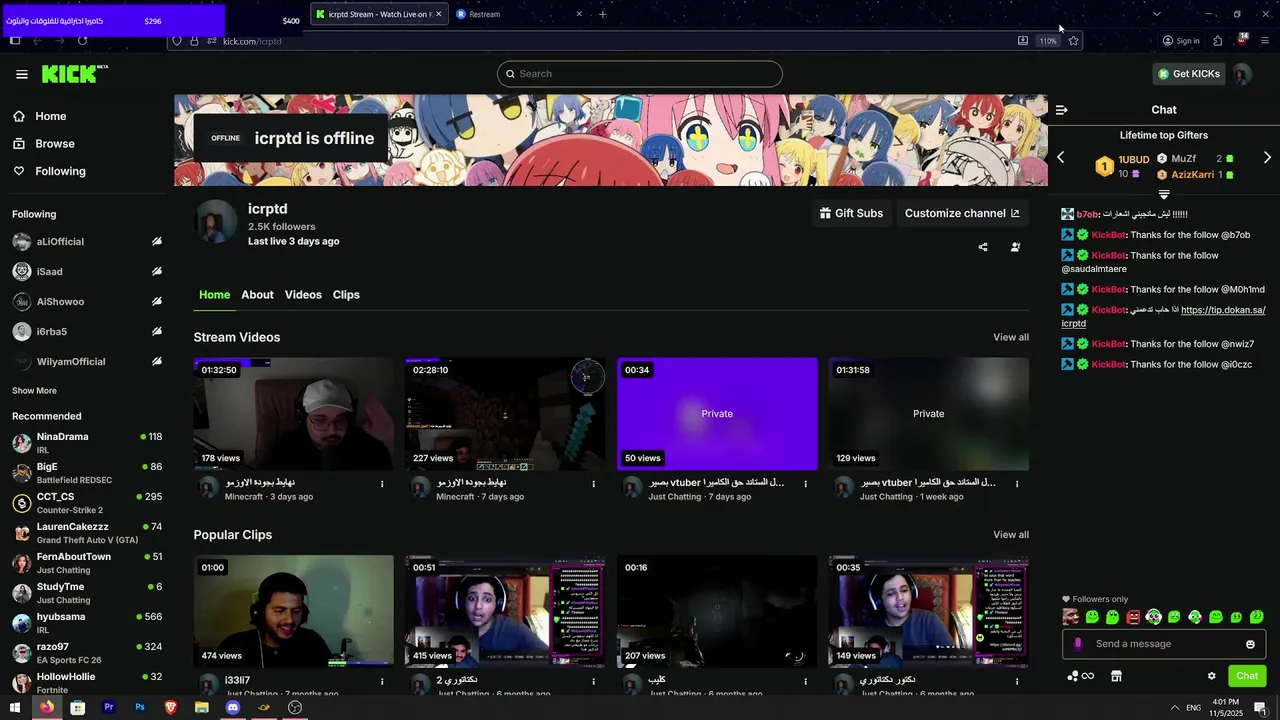
Task: Click the 110% zoom indicator in address bar
Action: tap(1047, 41)
